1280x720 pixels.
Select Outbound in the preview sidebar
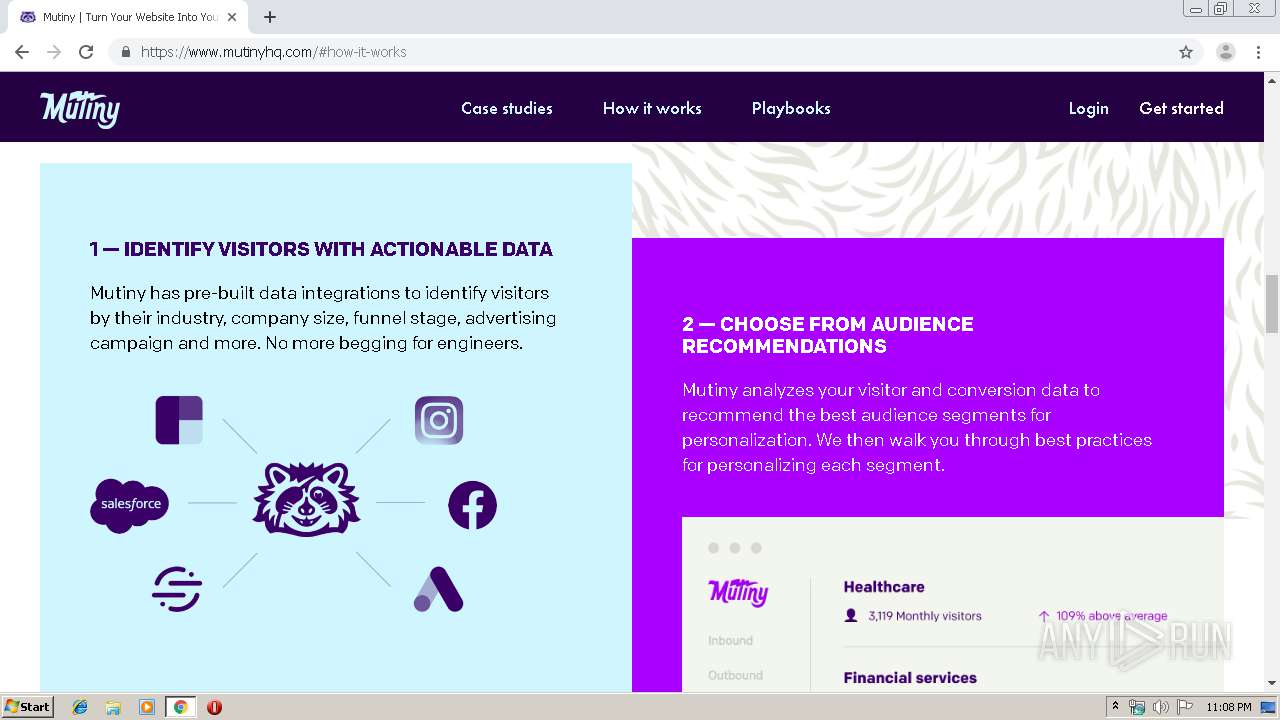click(x=735, y=675)
